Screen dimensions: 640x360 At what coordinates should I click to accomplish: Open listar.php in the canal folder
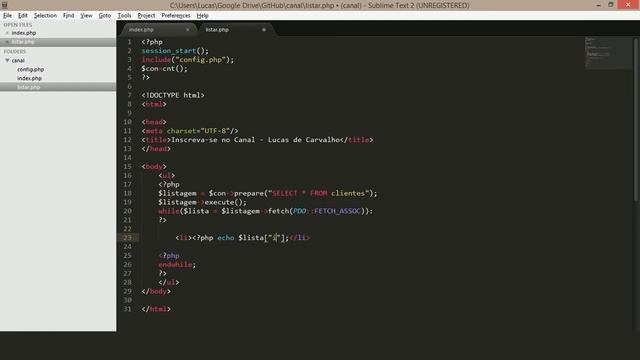click(x=29, y=87)
